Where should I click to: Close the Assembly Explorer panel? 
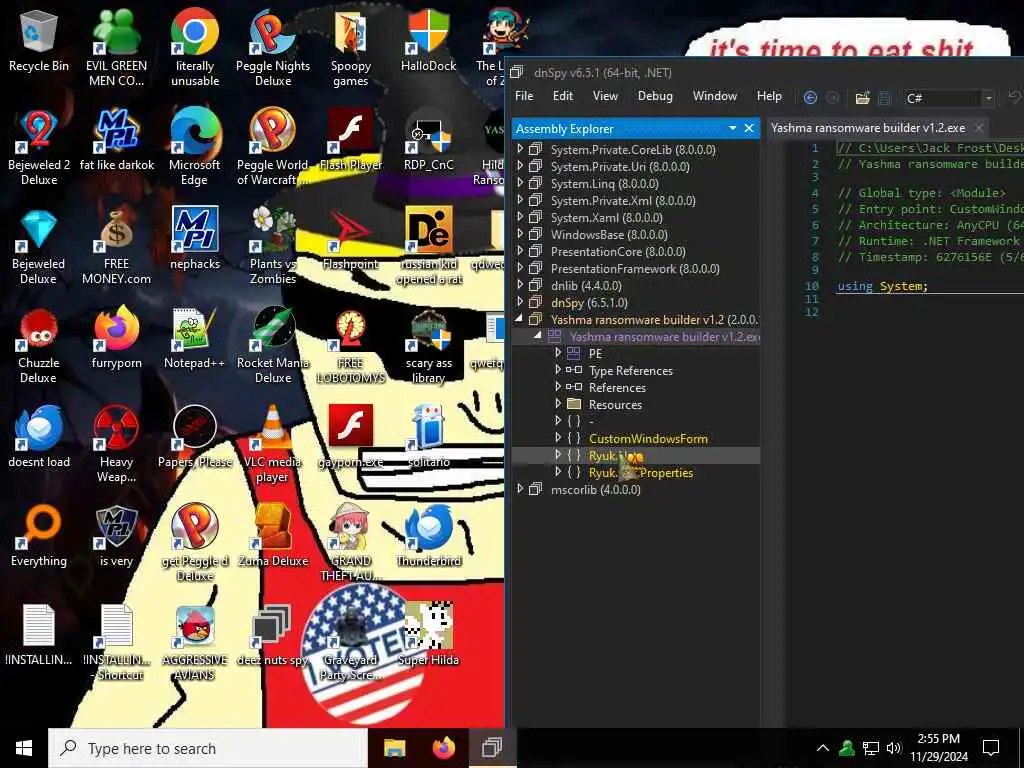point(749,128)
